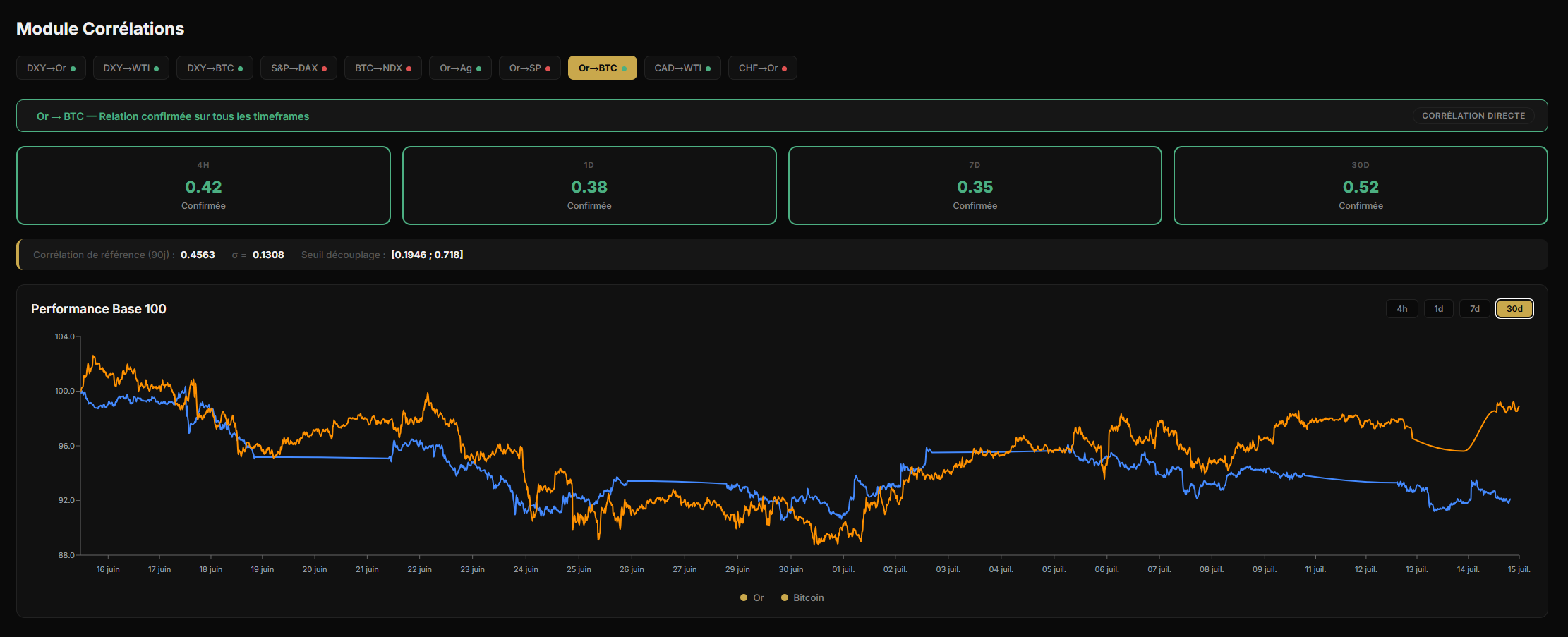The width and height of the screenshot is (1568, 637).
Task: Click the 15 juil. axis label
Action: click(1519, 569)
